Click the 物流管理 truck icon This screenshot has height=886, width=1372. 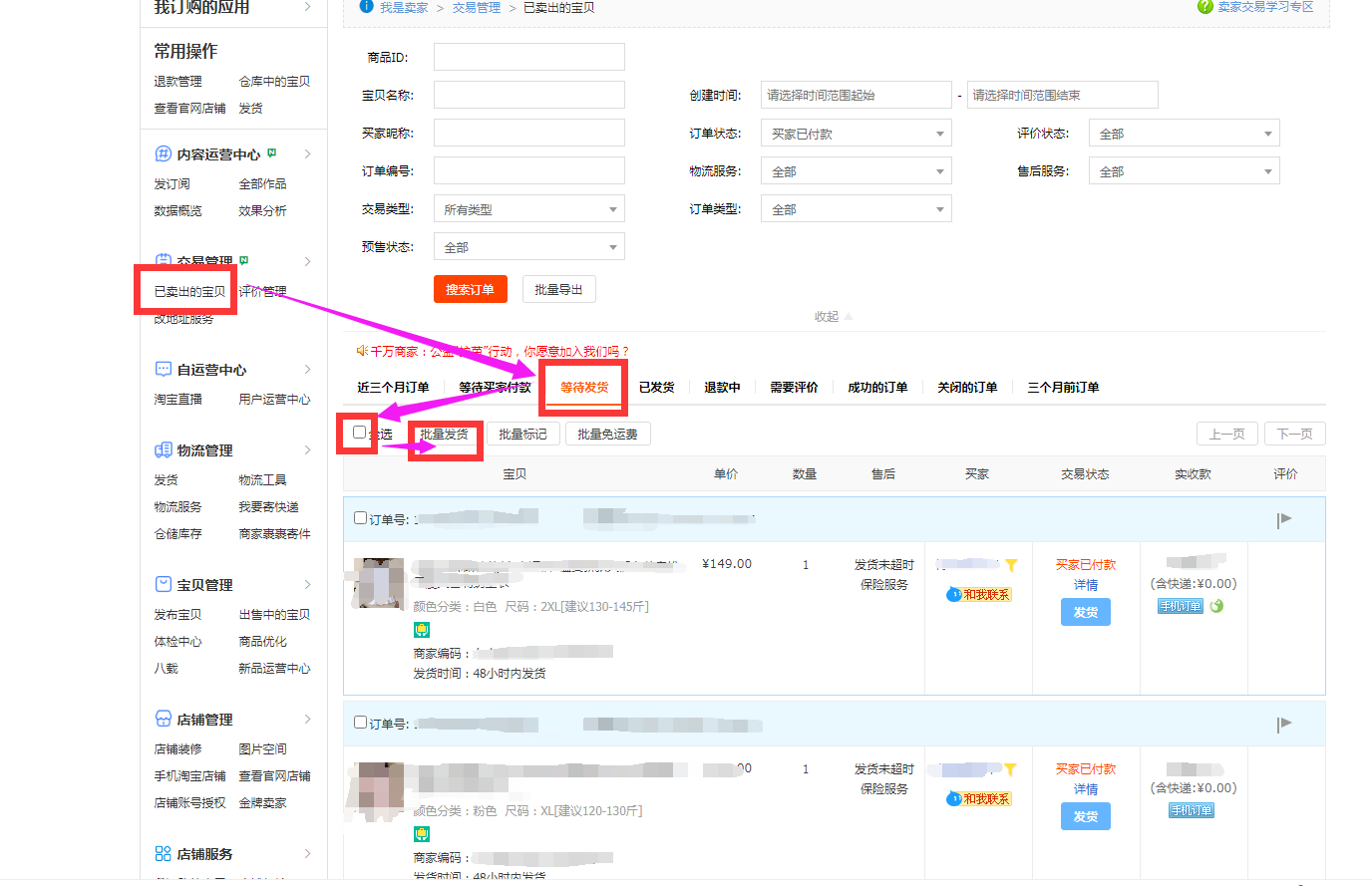tap(164, 450)
